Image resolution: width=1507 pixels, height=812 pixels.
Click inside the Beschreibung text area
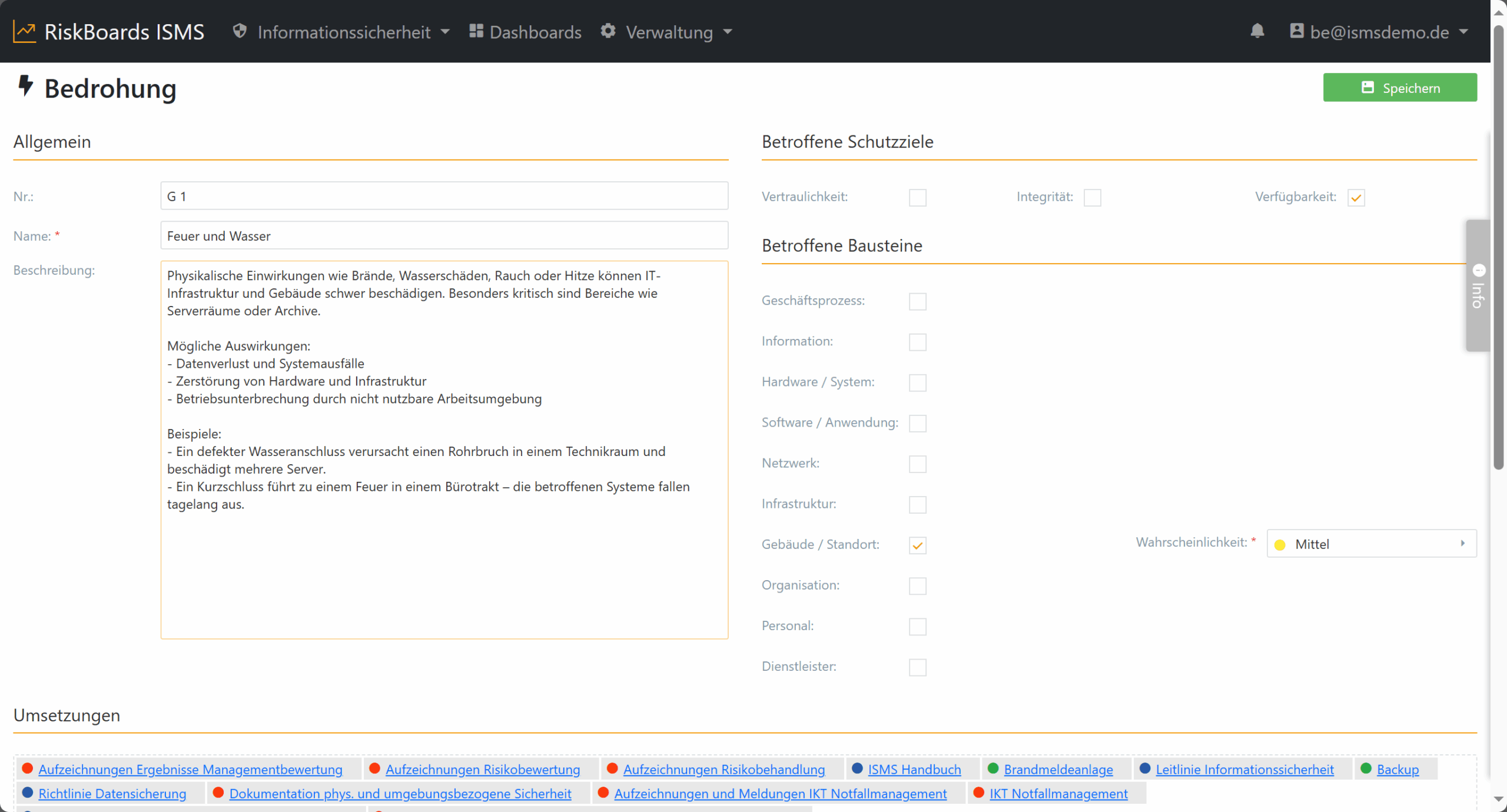(x=444, y=450)
